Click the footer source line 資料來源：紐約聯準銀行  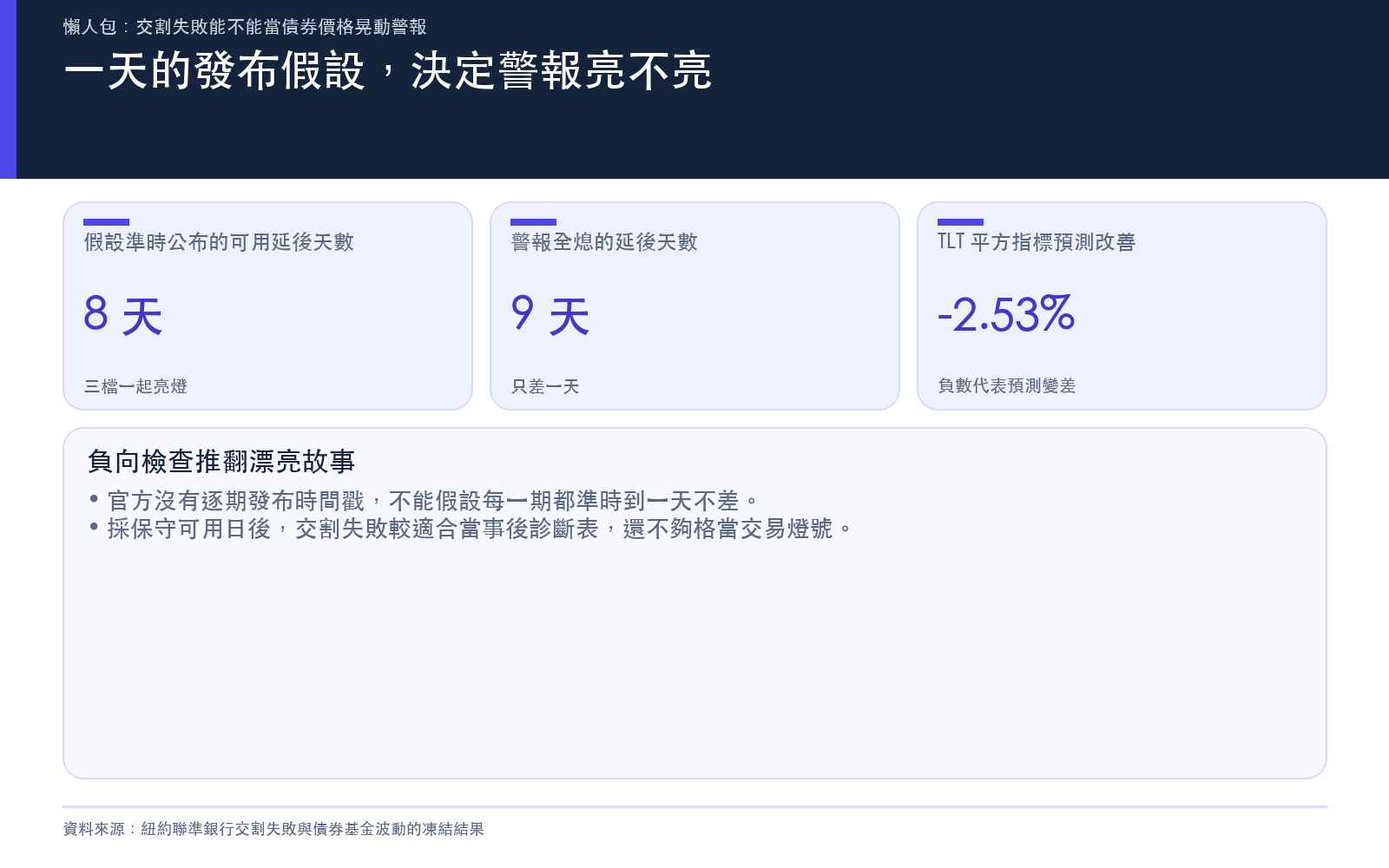coord(273,829)
